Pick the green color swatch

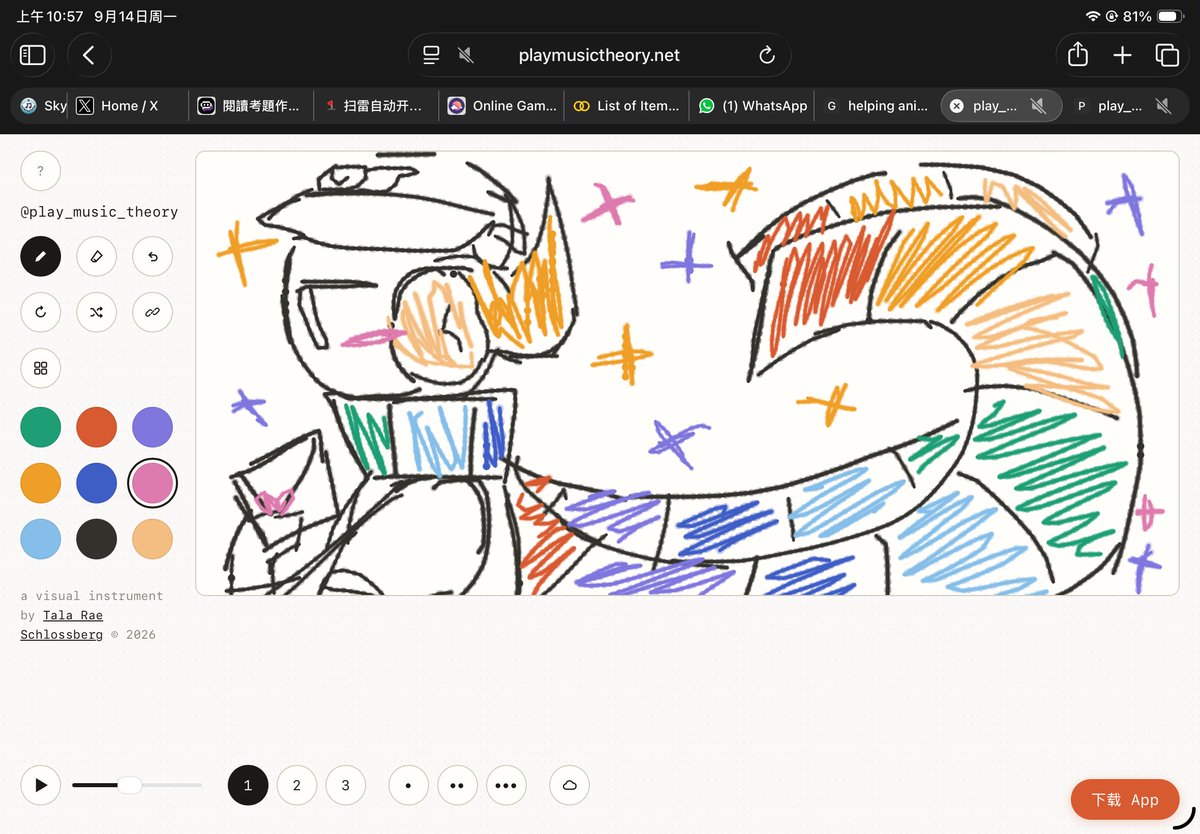(41, 428)
